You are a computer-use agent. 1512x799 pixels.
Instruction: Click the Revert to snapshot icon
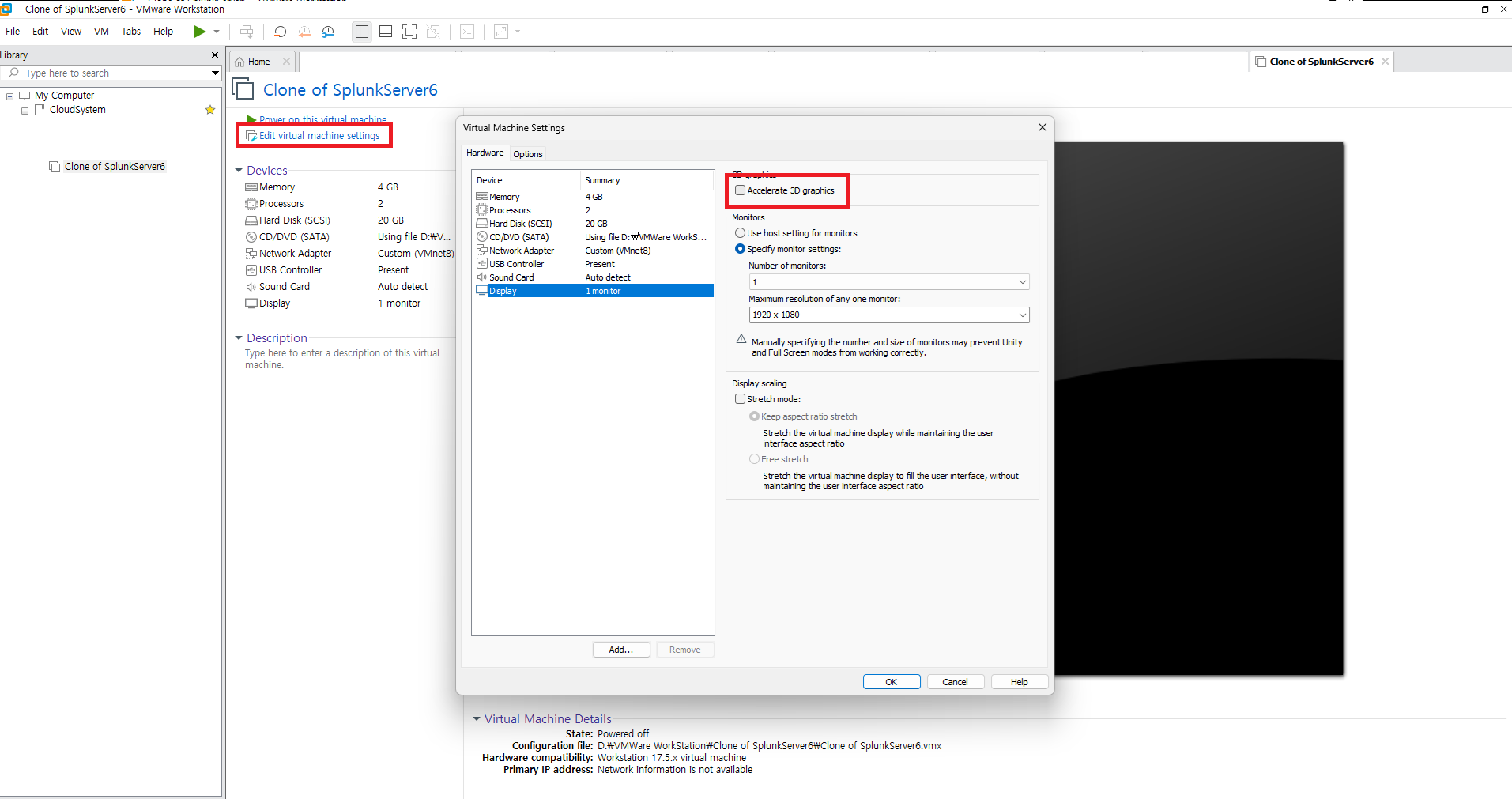tap(304, 32)
